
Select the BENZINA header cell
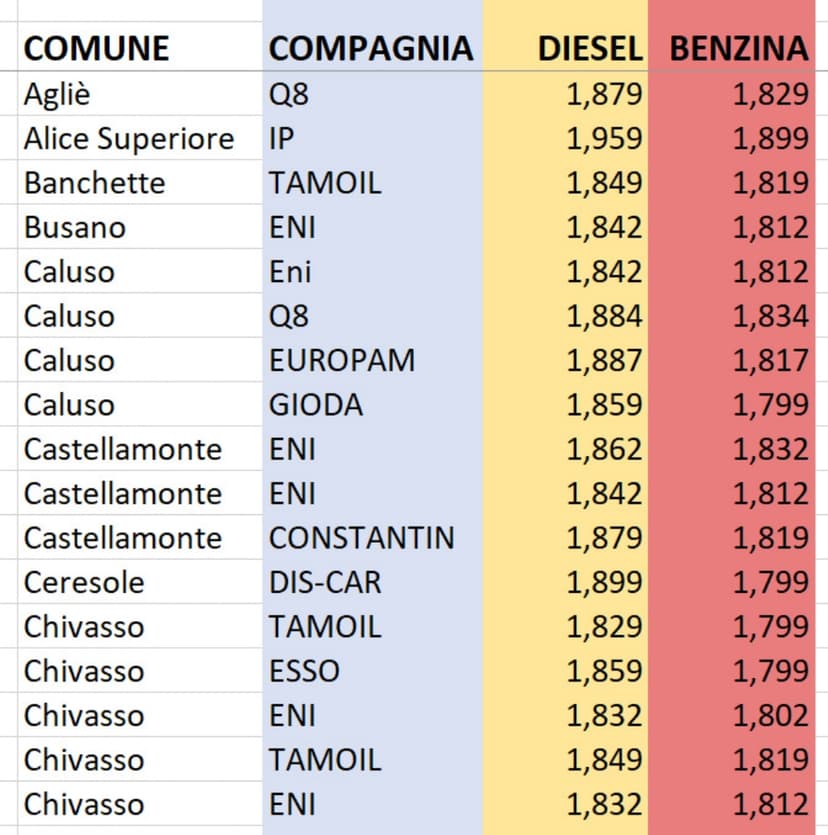pyautogui.click(x=738, y=48)
